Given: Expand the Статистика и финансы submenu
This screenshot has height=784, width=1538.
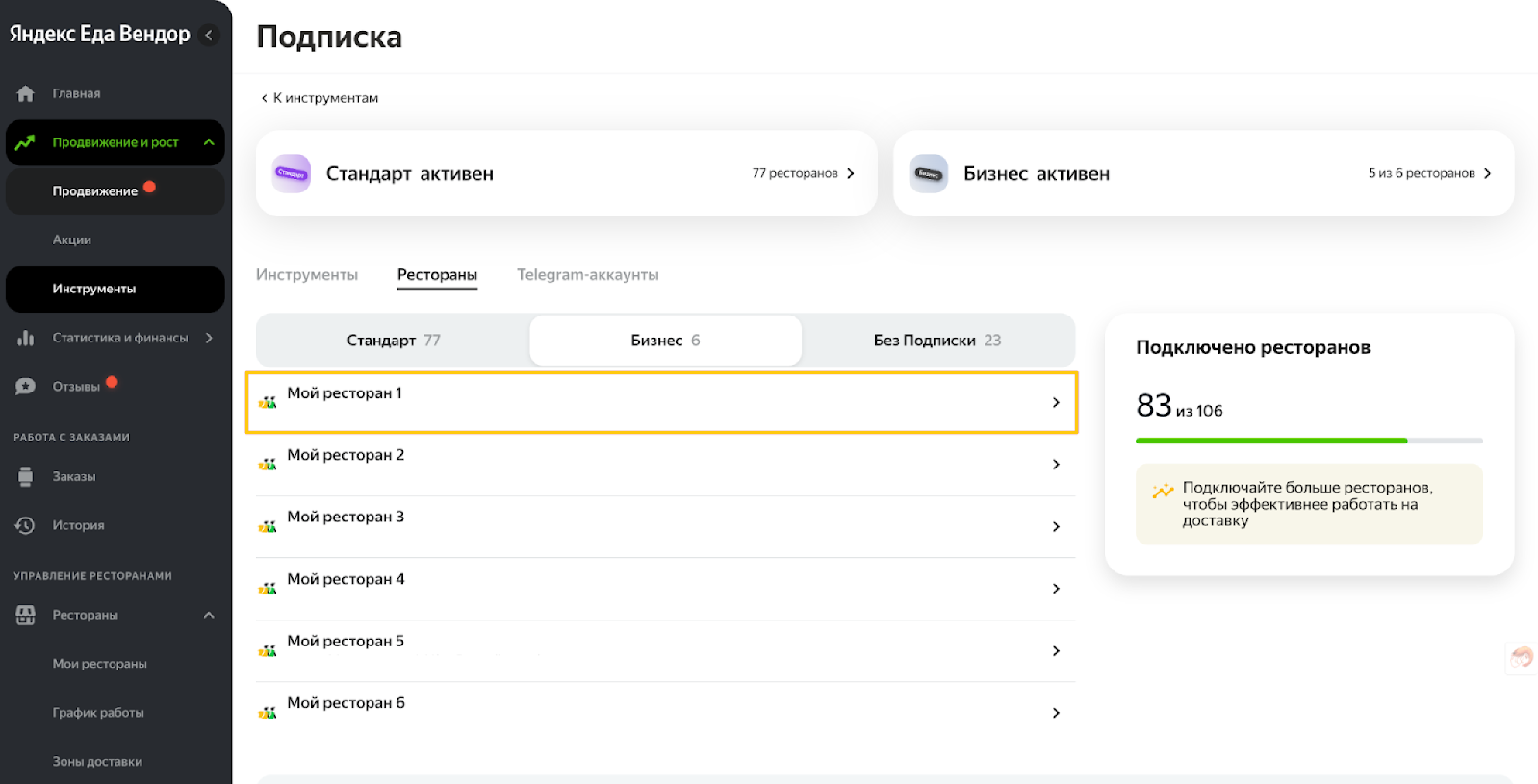Looking at the screenshot, I should click(209, 338).
